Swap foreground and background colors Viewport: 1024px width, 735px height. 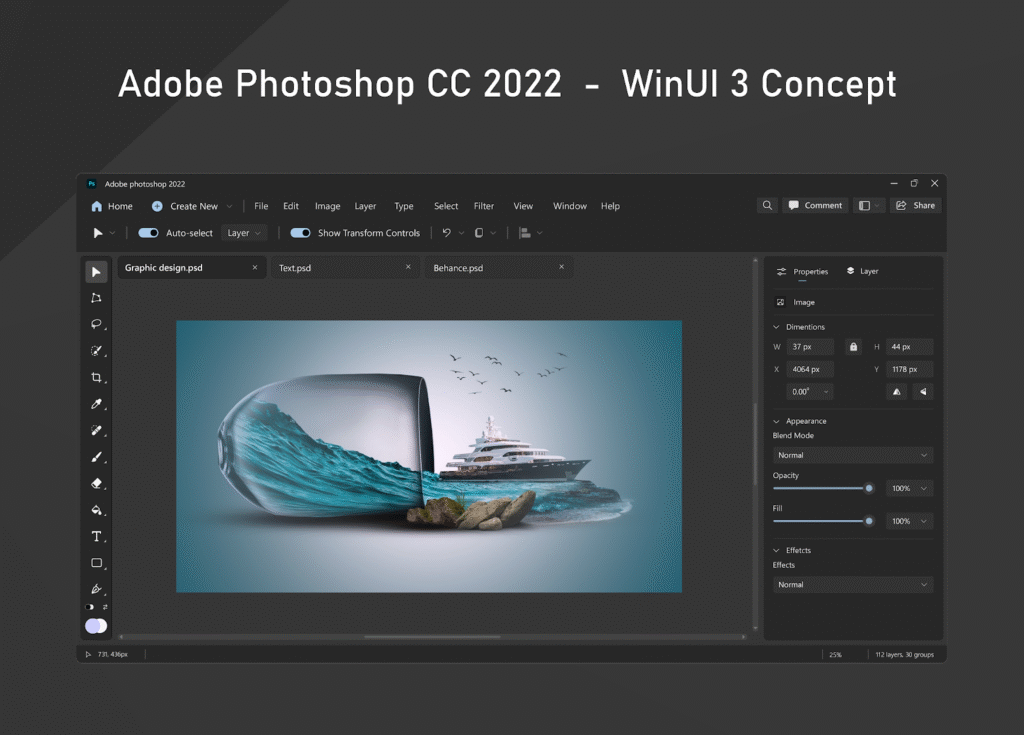click(104, 607)
